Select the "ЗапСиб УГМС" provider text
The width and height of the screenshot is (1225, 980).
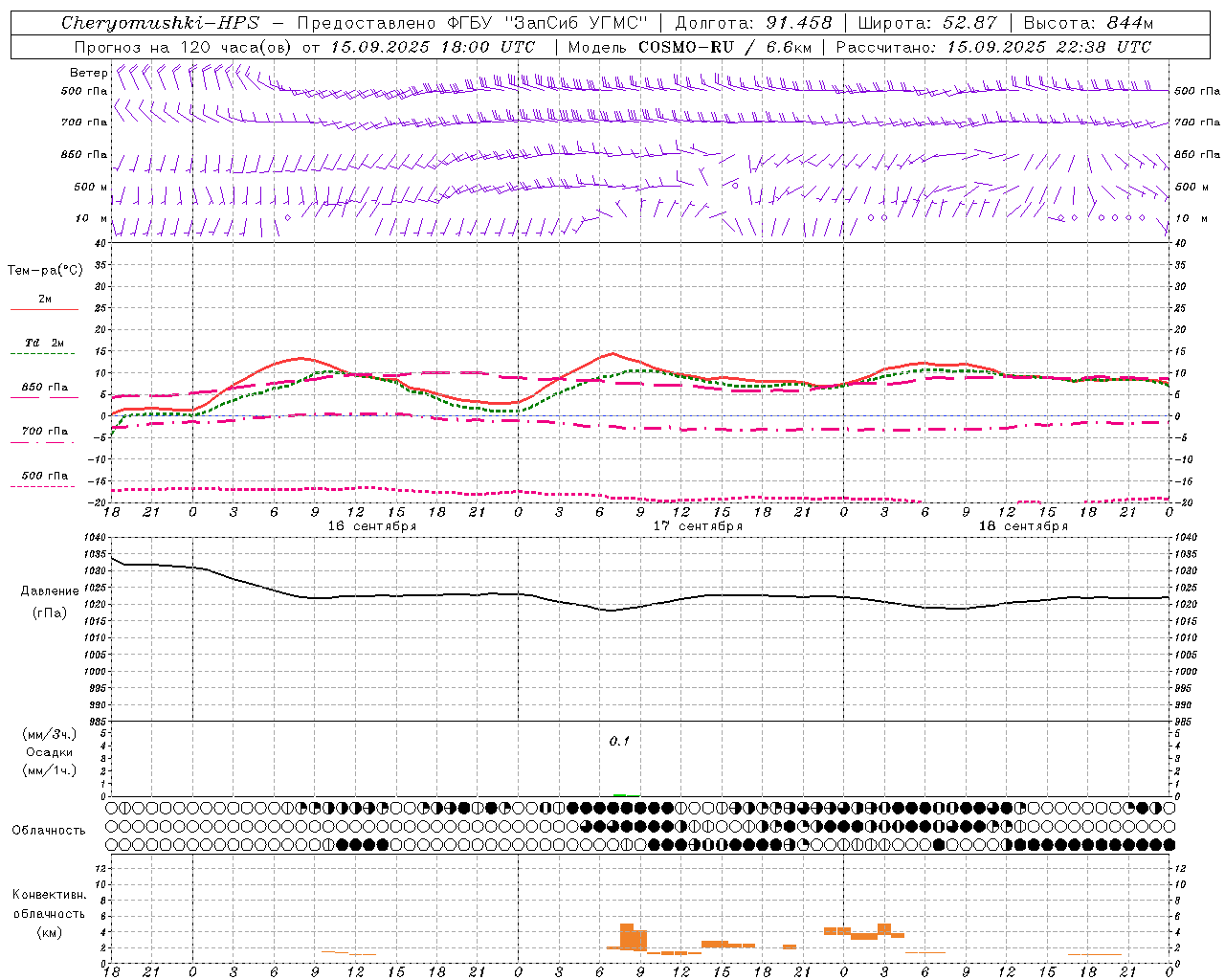point(577,23)
